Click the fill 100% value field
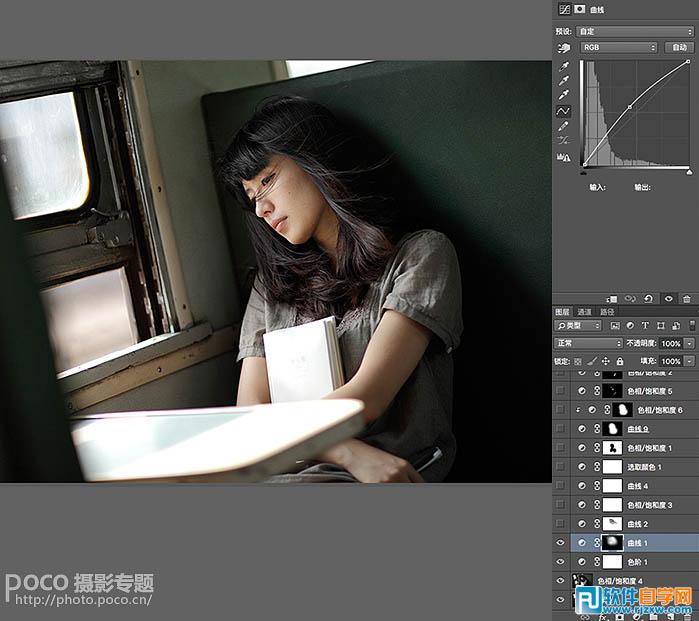The height and width of the screenshot is (621, 699). click(671, 361)
